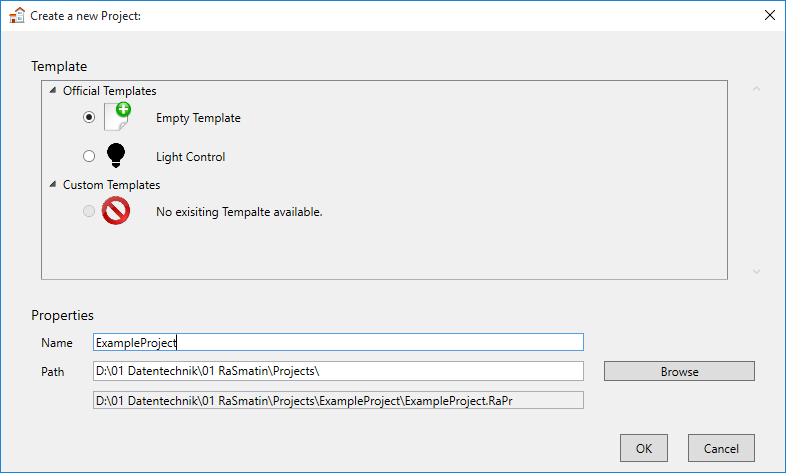
Task: Click the Light Control bulb icon
Action: tap(116, 155)
